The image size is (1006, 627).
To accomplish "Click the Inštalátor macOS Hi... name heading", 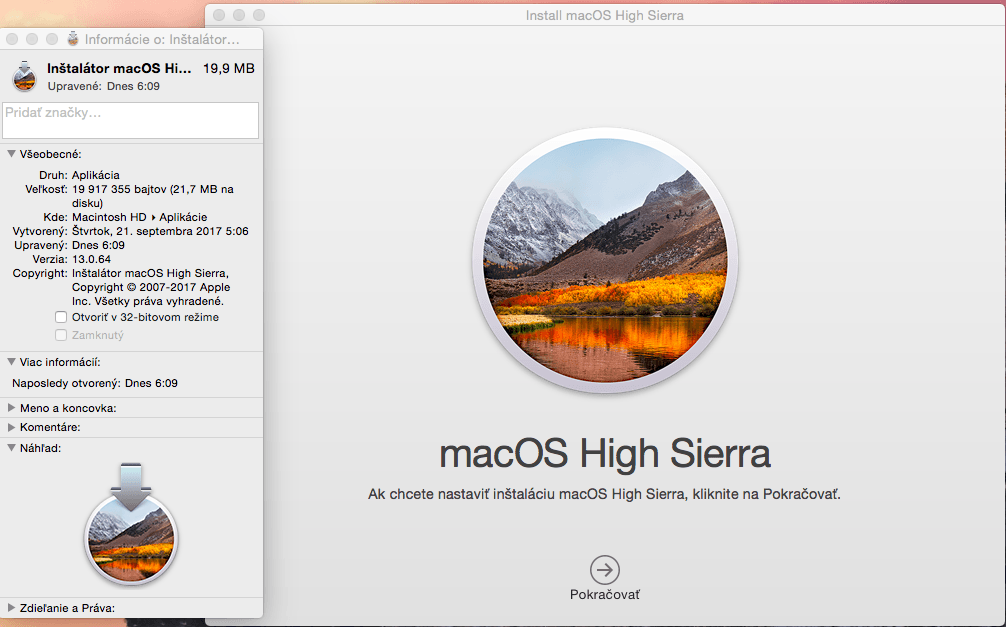I will [119, 68].
